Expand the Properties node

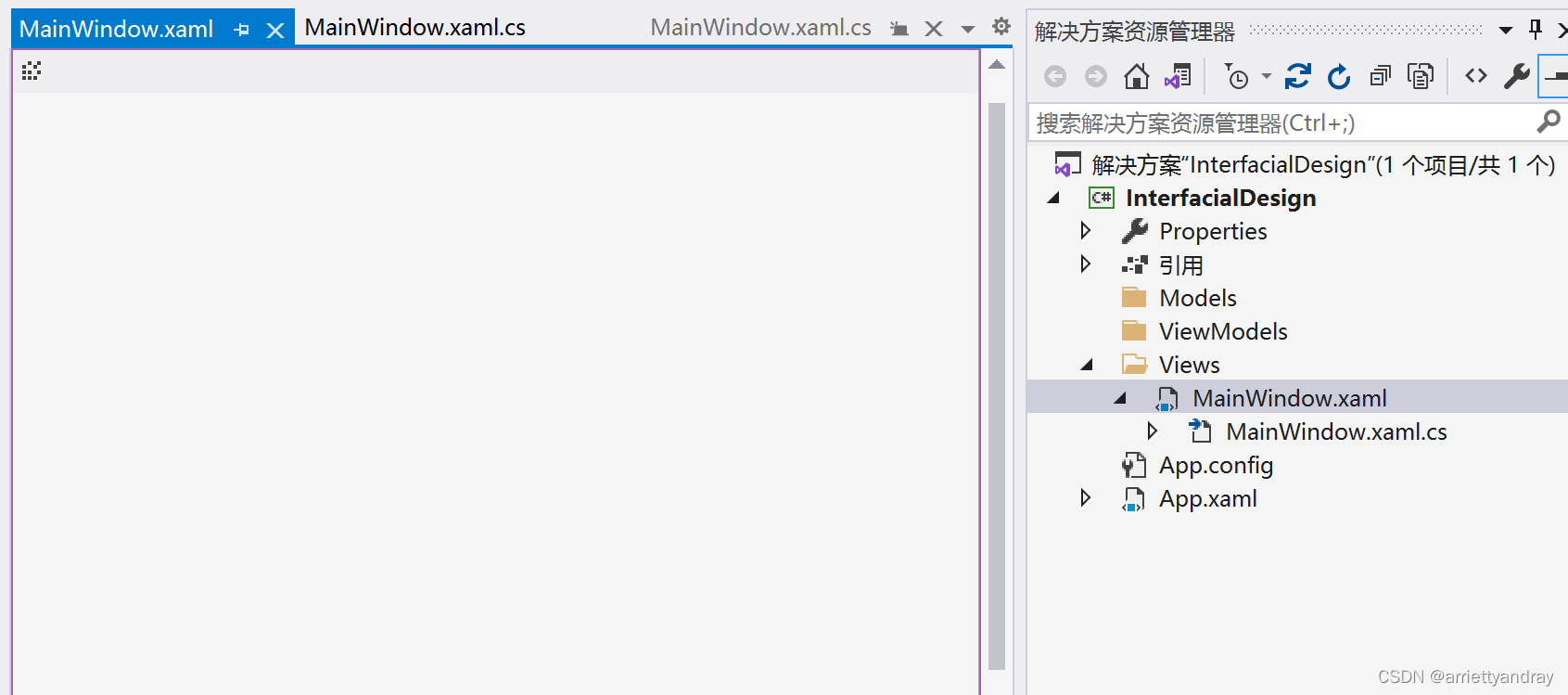(x=1086, y=230)
